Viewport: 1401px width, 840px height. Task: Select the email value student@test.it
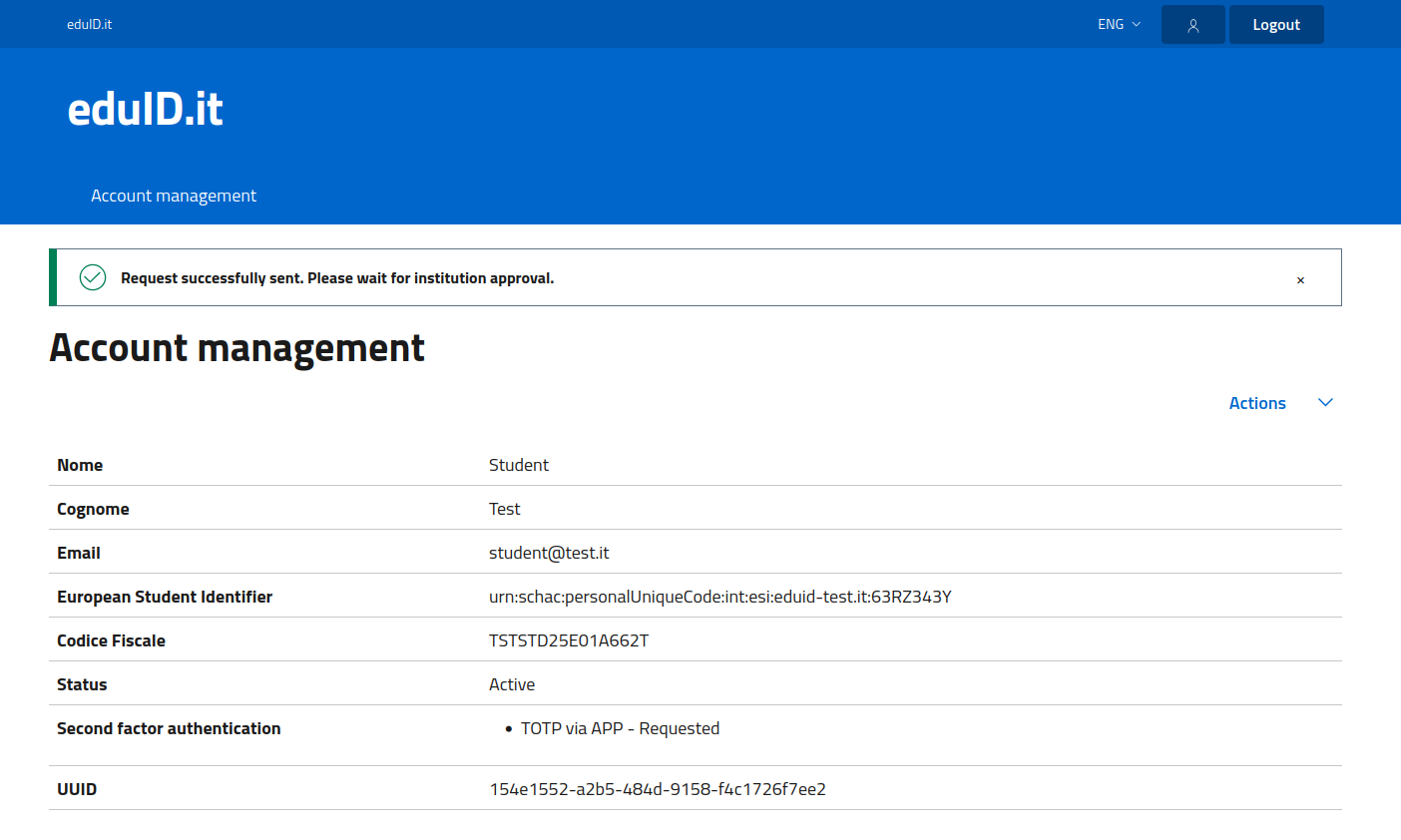tap(549, 553)
